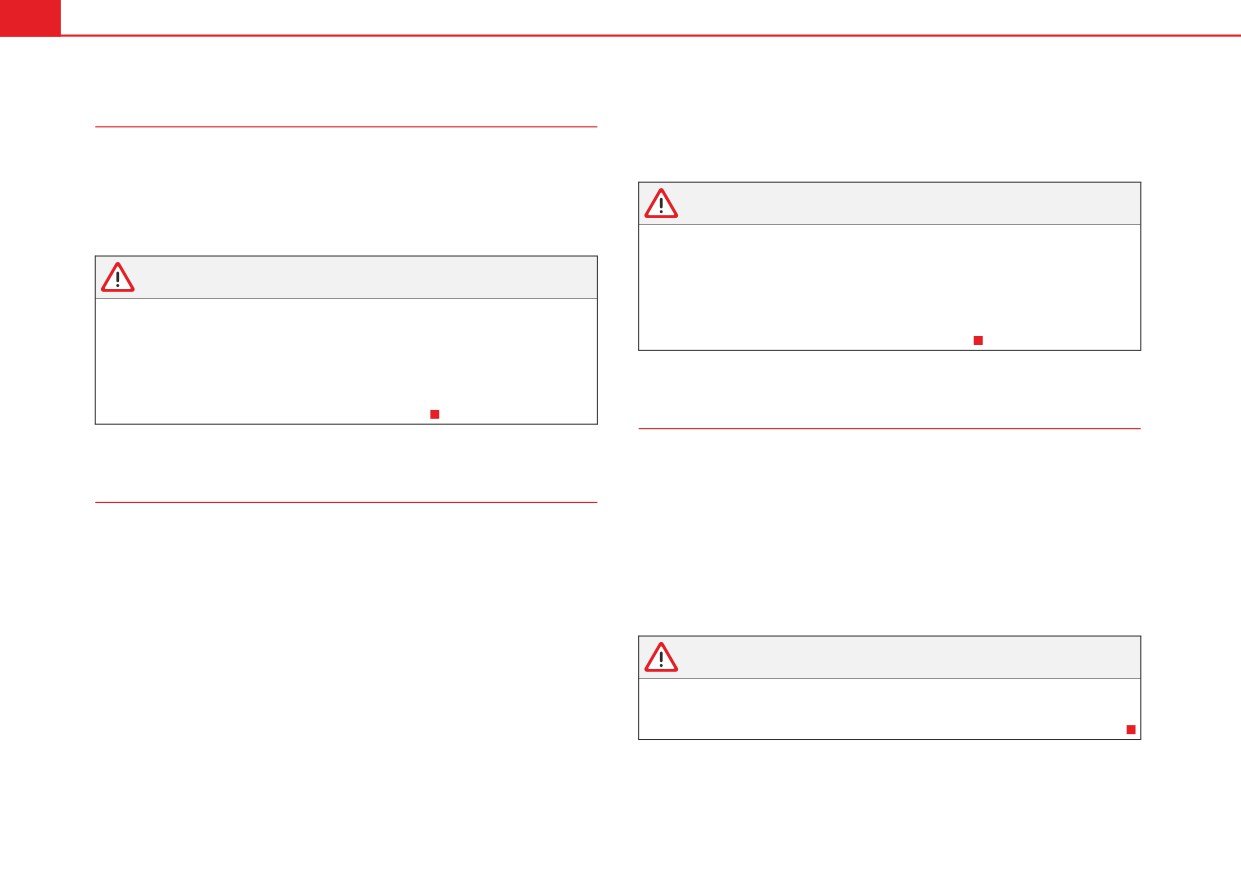Image resolution: width=1241 pixels, height=877 pixels.
Task: Click the white body of the upper right warning box
Action: pos(889,287)
